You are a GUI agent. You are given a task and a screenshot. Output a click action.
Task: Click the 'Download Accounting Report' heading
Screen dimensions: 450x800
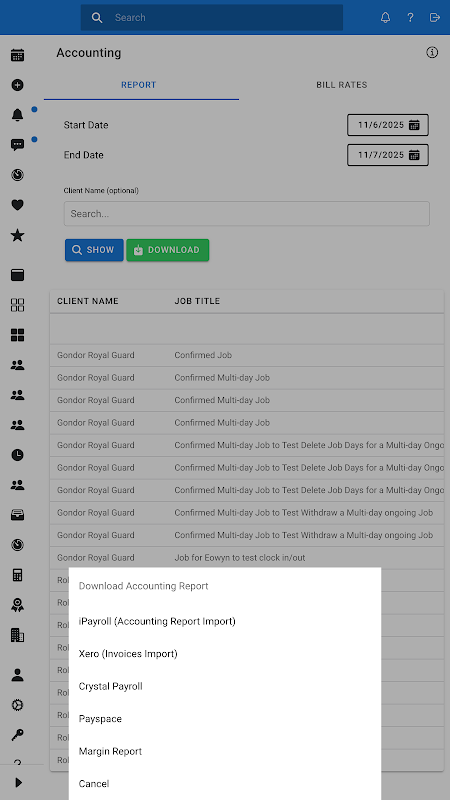(x=143, y=586)
